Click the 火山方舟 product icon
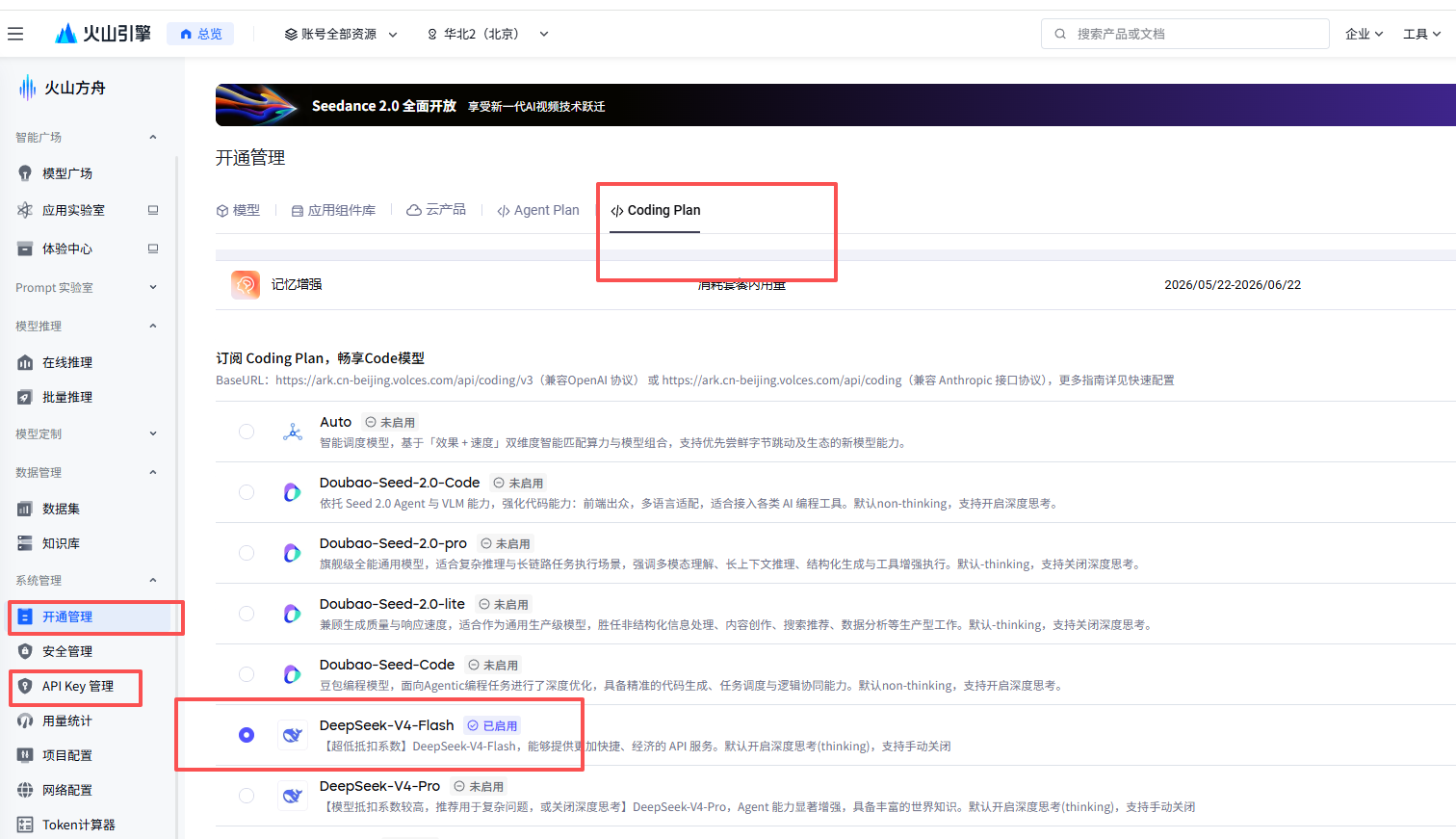Viewport: 1456px width, 839px height. coord(28,88)
